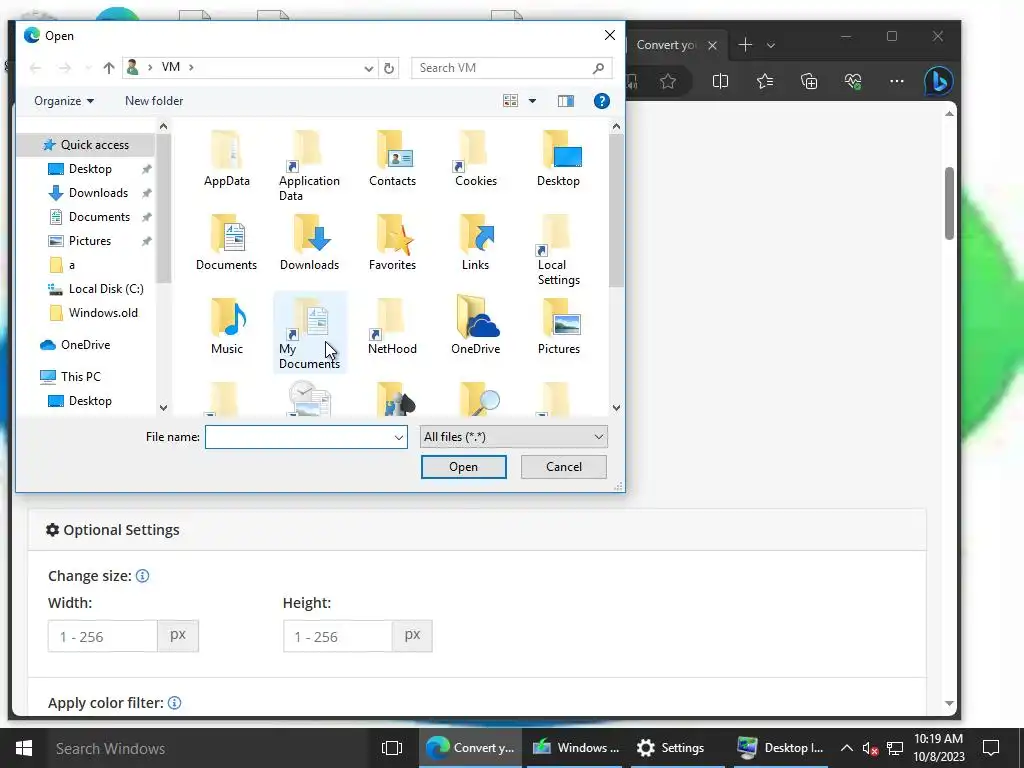Toggle the preview pane button
The width and height of the screenshot is (1024, 768).
tap(566, 101)
